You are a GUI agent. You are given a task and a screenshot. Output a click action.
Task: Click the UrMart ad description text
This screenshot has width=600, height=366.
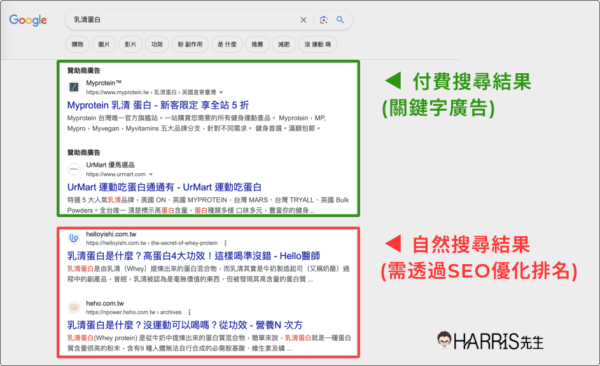pos(208,205)
